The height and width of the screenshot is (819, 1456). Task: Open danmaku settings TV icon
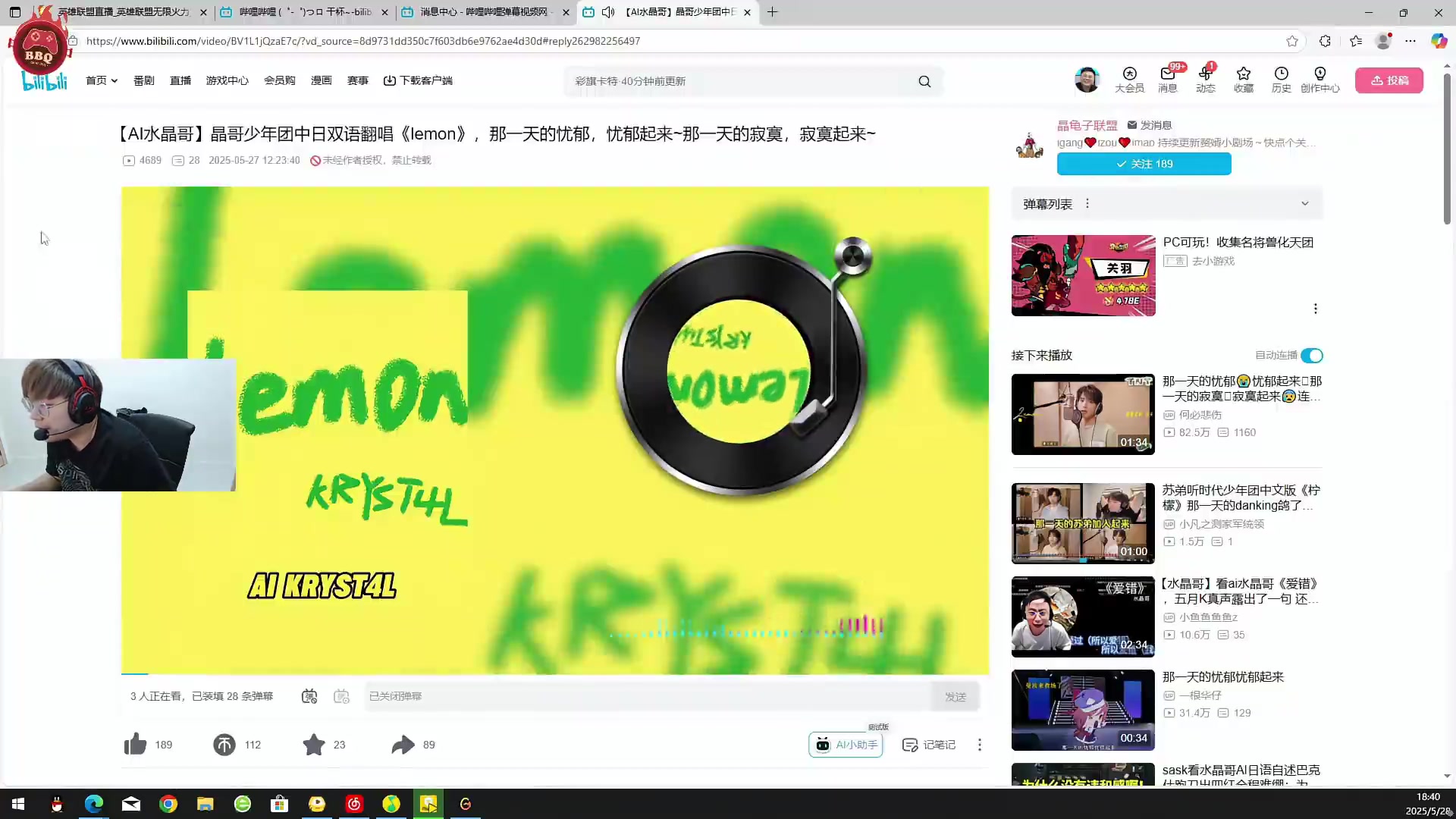pos(341,695)
